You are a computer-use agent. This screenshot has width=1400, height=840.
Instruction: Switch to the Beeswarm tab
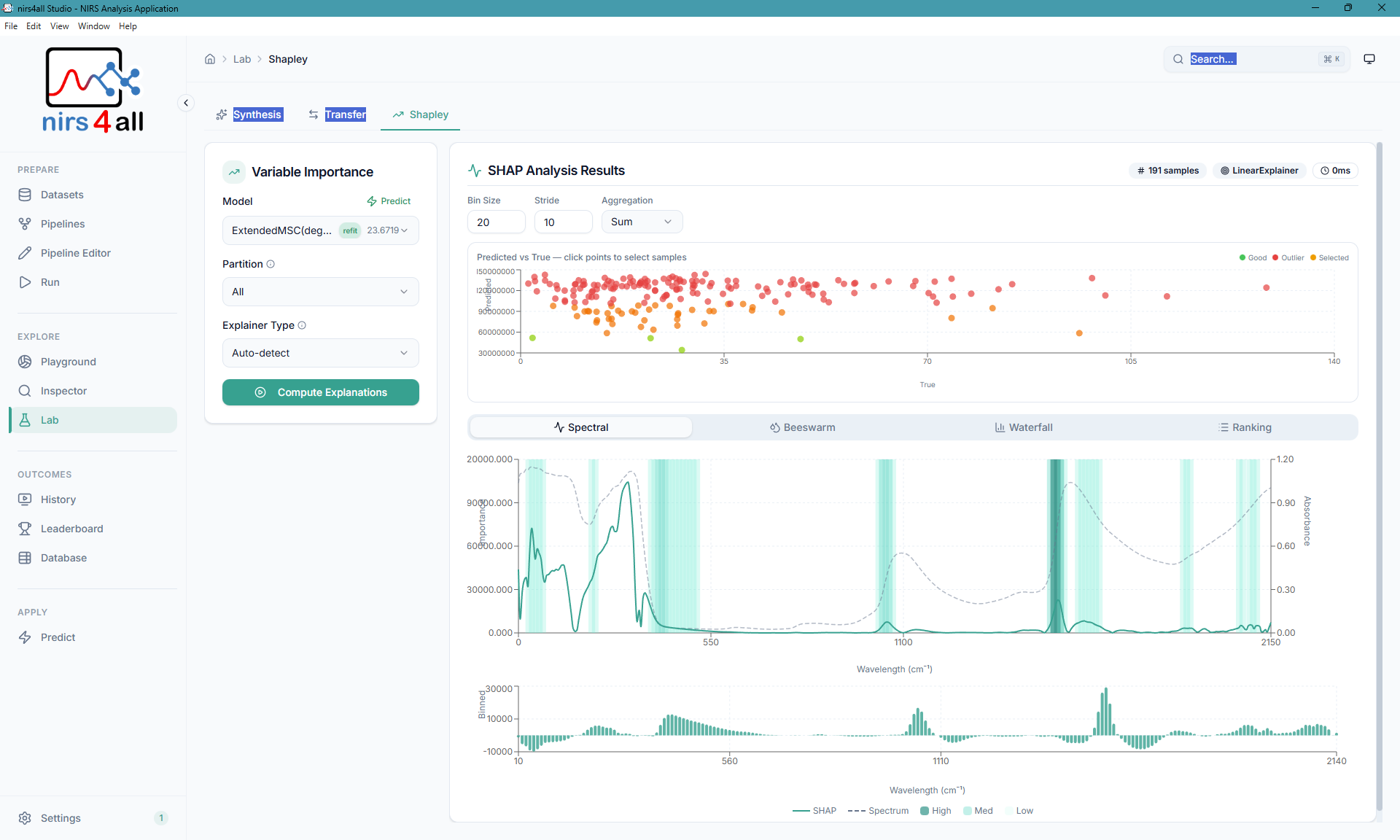803,427
